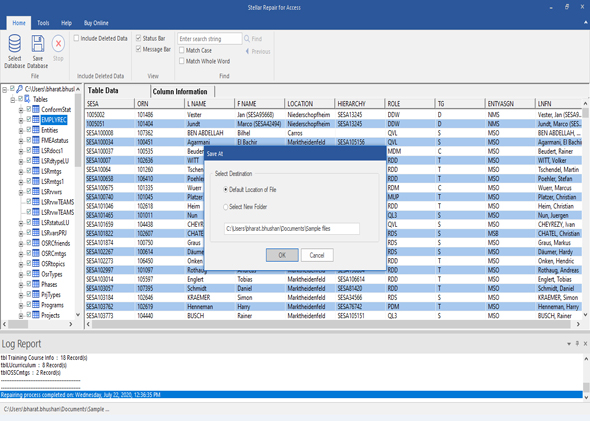Viewport: 590px width, 421px height.
Task: Click the ConformStat table icon
Action: click(x=36, y=109)
